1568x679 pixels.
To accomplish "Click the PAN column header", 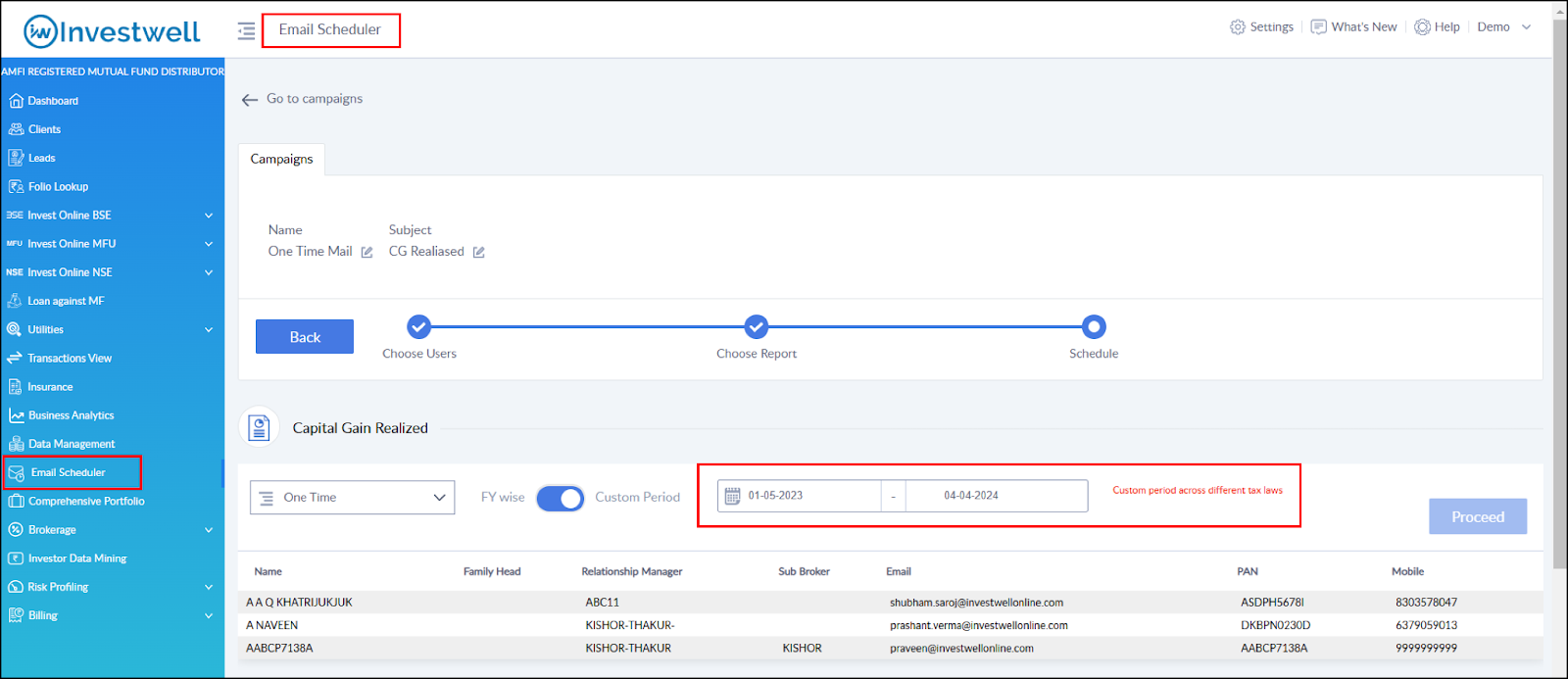I will coord(1248,571).
